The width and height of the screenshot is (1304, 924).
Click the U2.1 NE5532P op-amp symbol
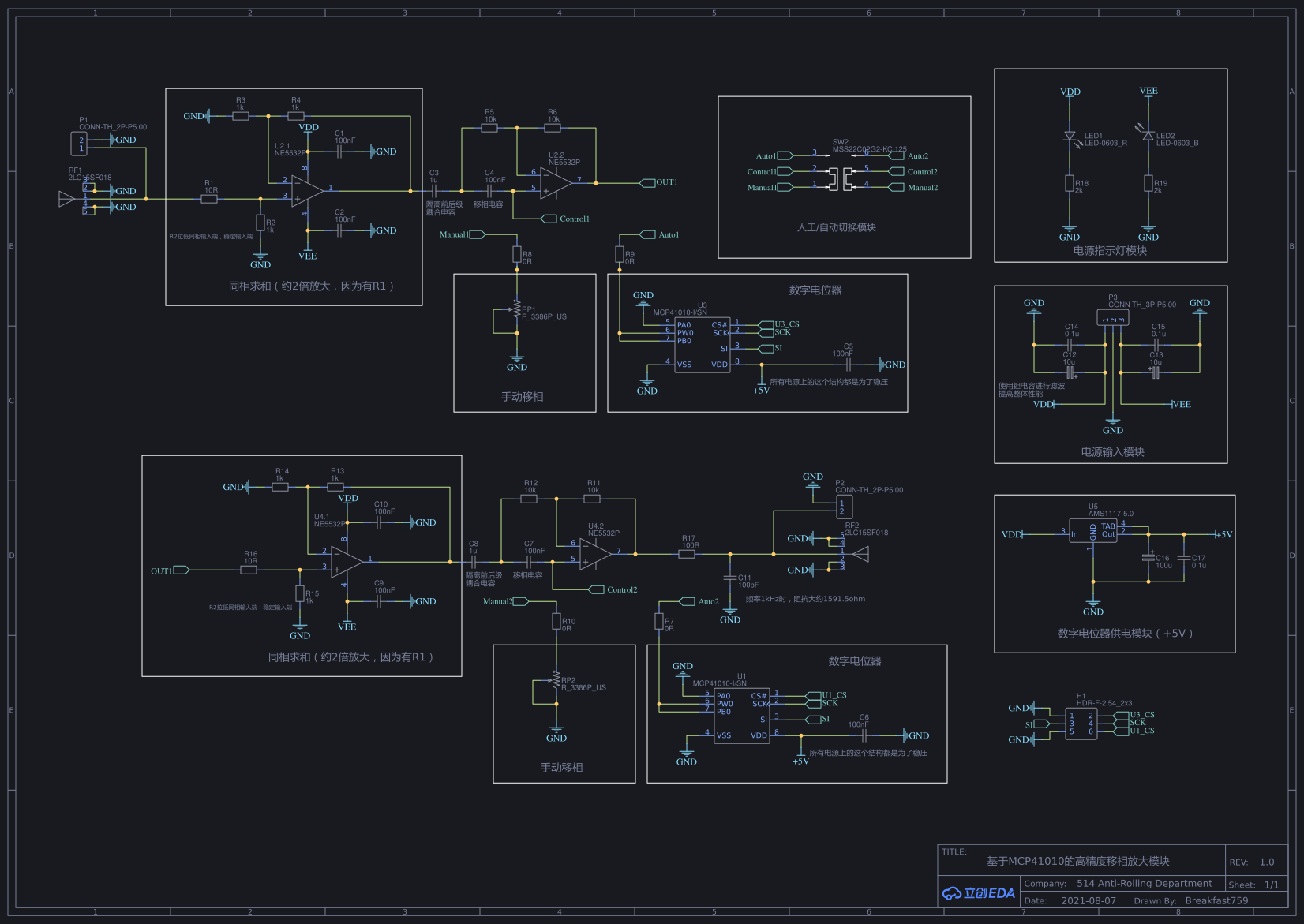pyautogui.click(x=306, y=191)
